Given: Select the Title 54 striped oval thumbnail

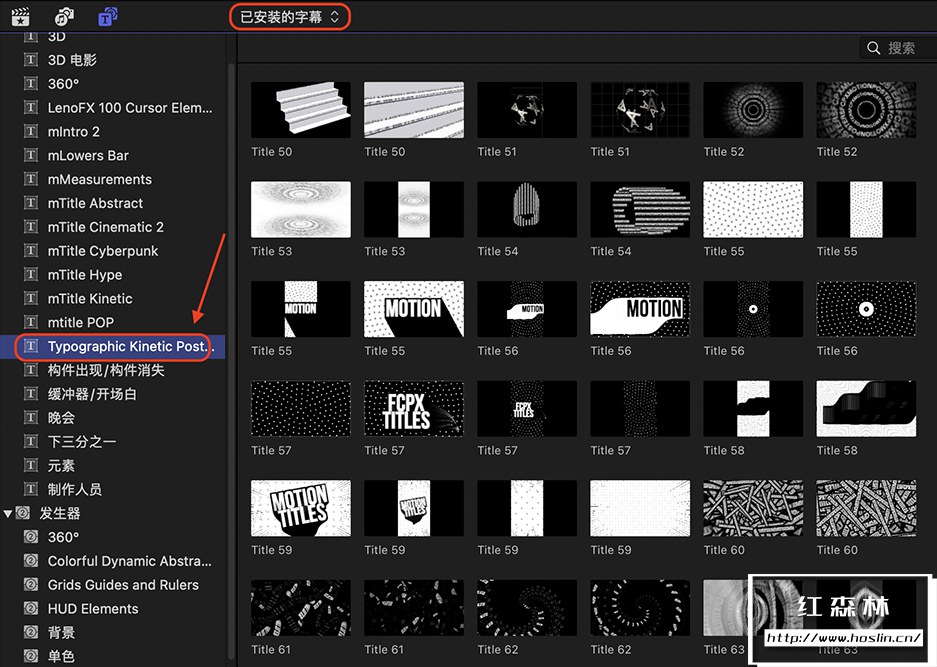Looking at the screenshot, I should [640, 210].
